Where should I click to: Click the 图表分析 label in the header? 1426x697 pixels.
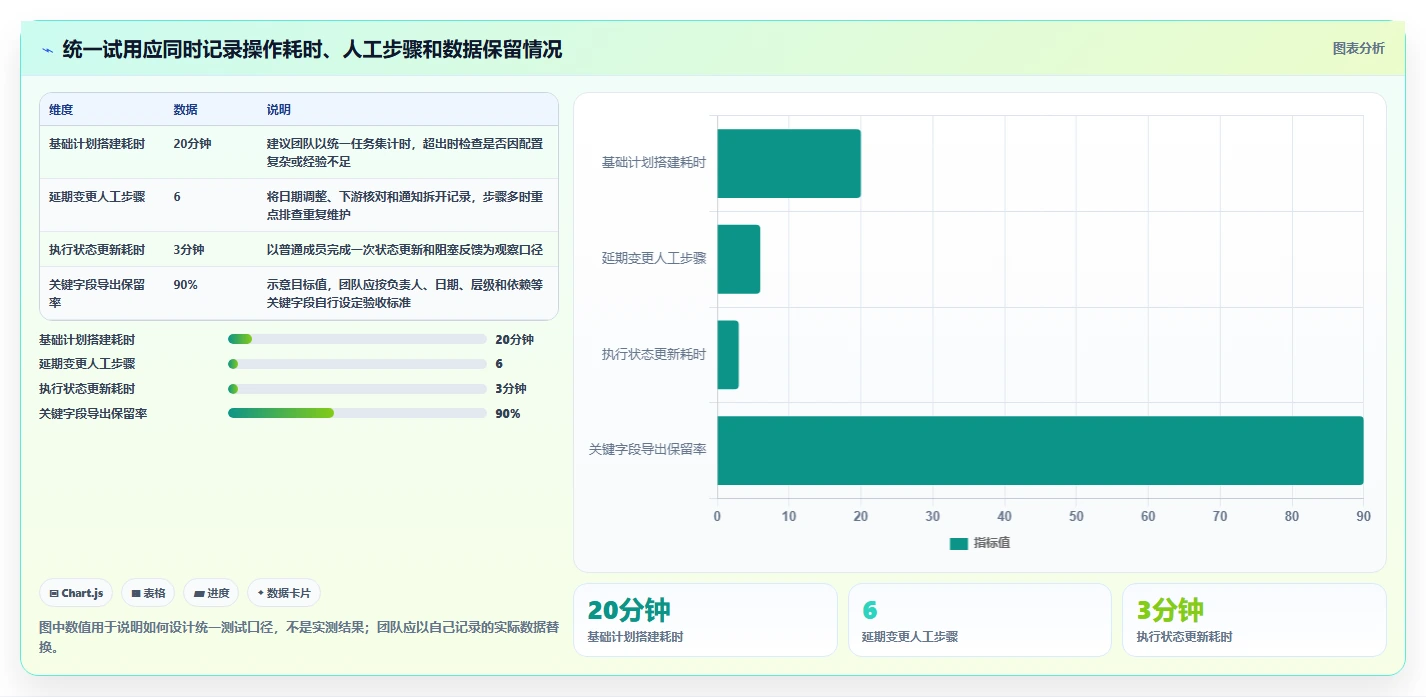[x=1358, y=48]
